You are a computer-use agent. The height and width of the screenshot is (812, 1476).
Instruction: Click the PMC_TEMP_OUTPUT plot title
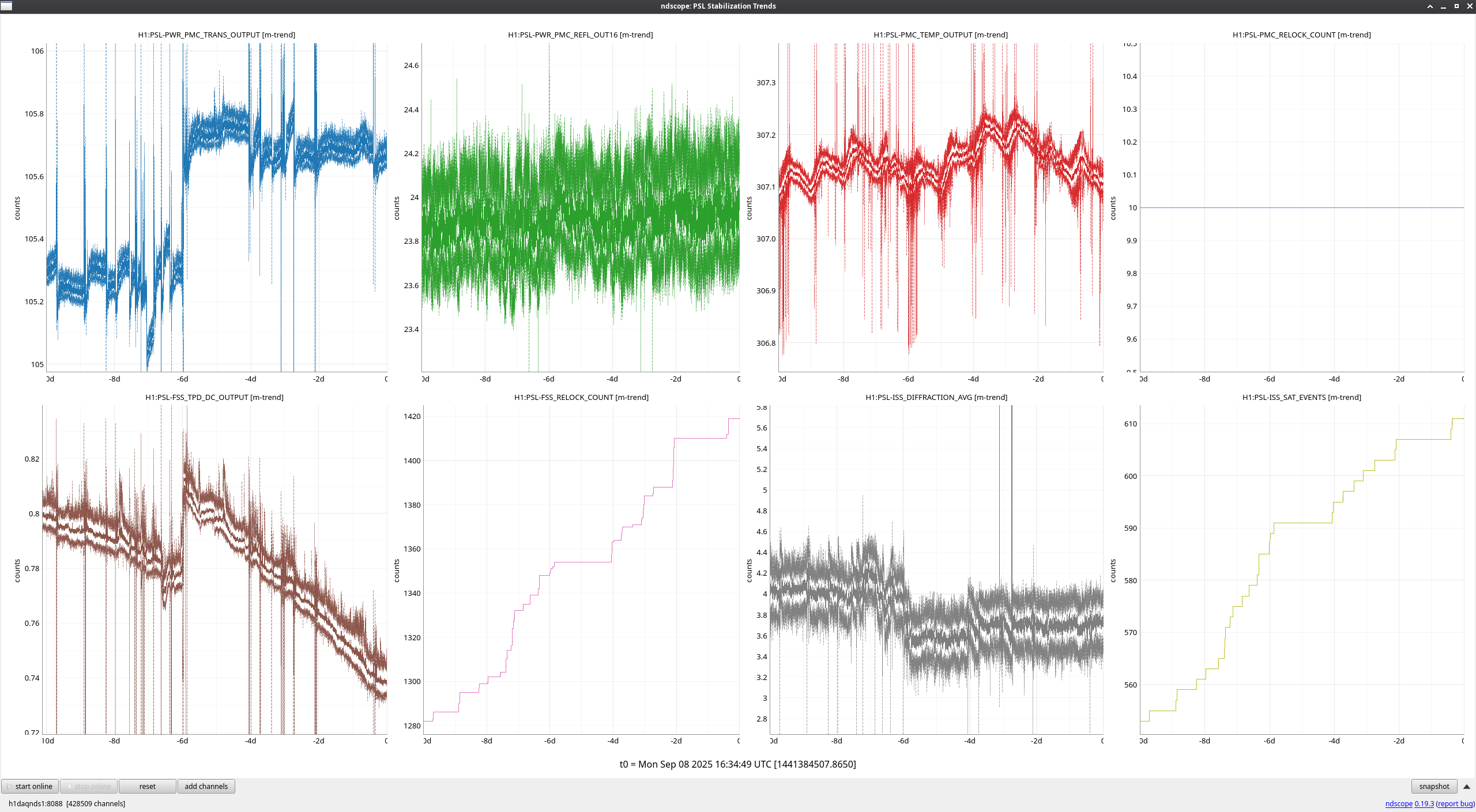point(940,35)
